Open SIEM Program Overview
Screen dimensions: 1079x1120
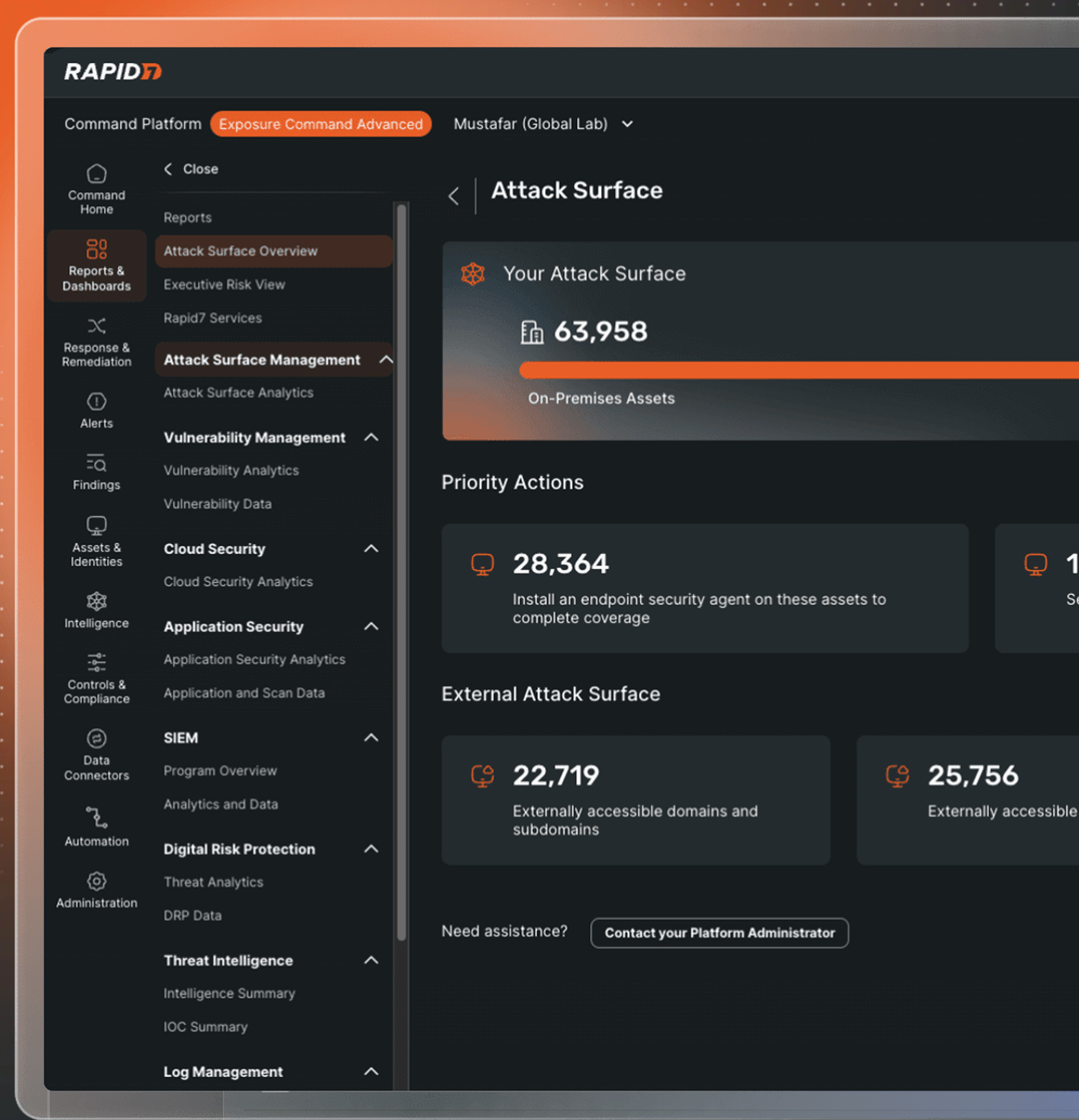(x=220, y=771)
